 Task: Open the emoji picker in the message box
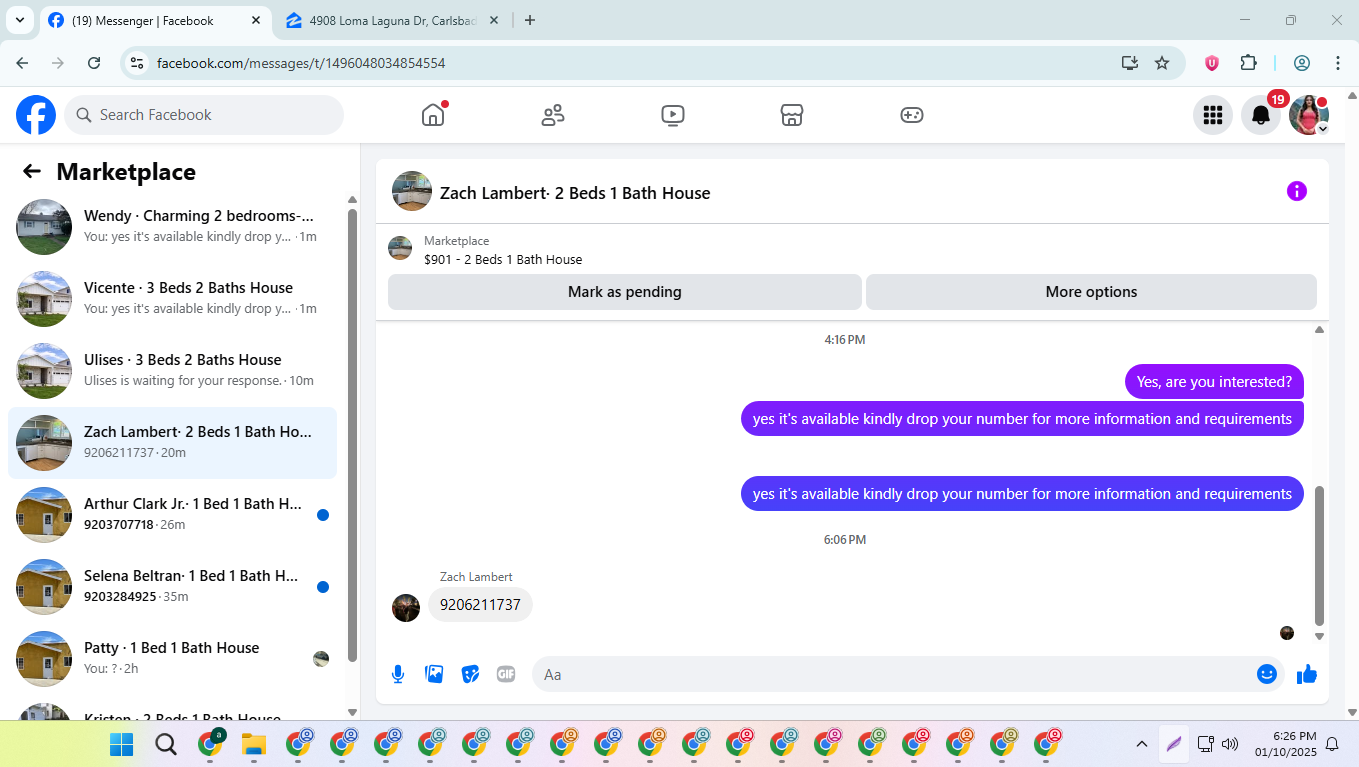click(1267, 674)
